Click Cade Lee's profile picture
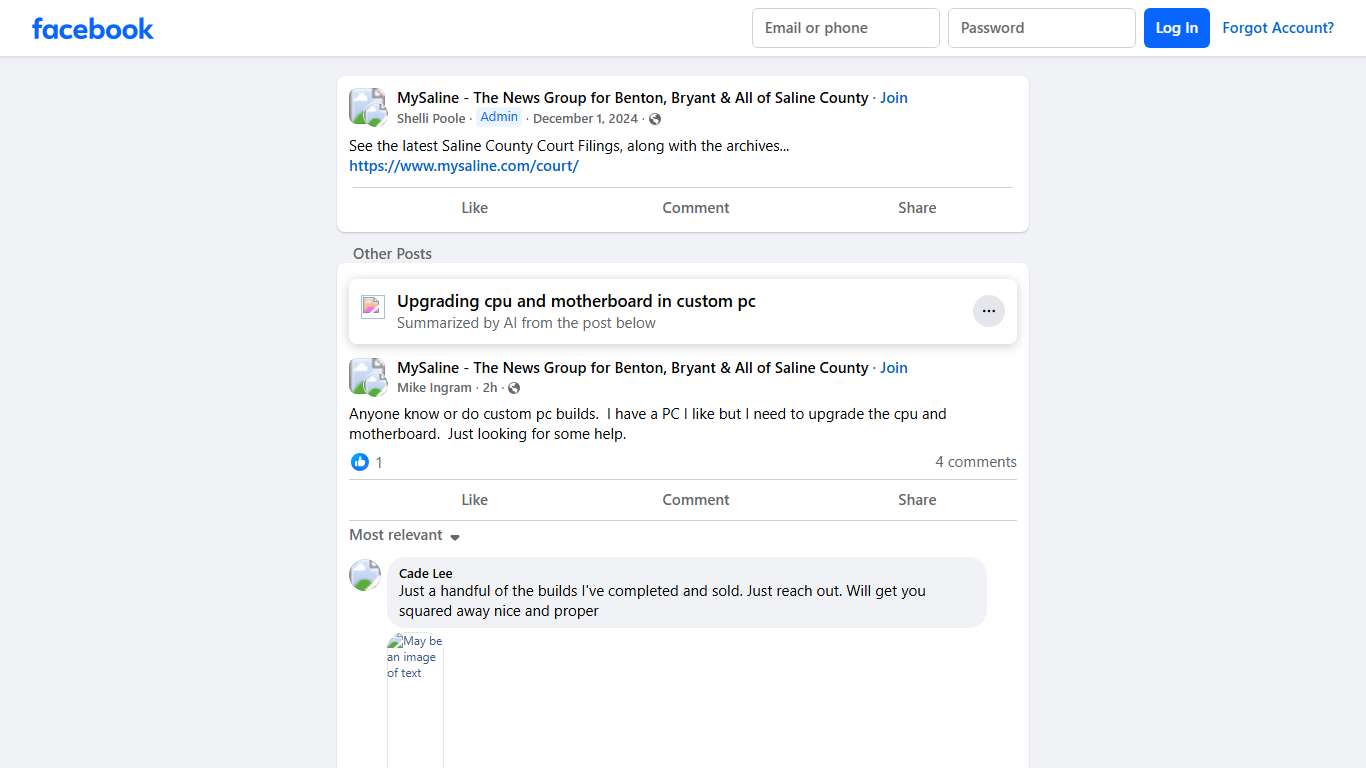 tap(364, 575)
